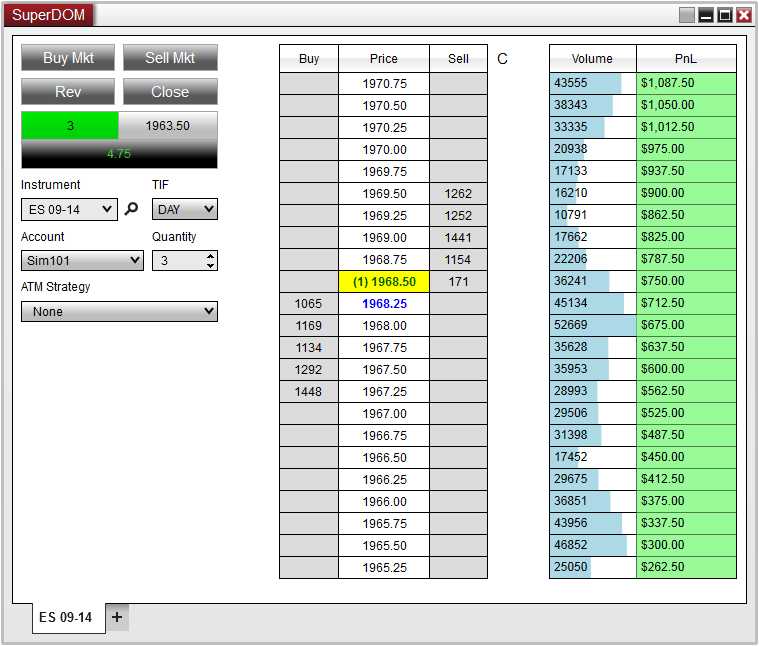Click the green position size box

pyautogui.click(x=70, y=126)
